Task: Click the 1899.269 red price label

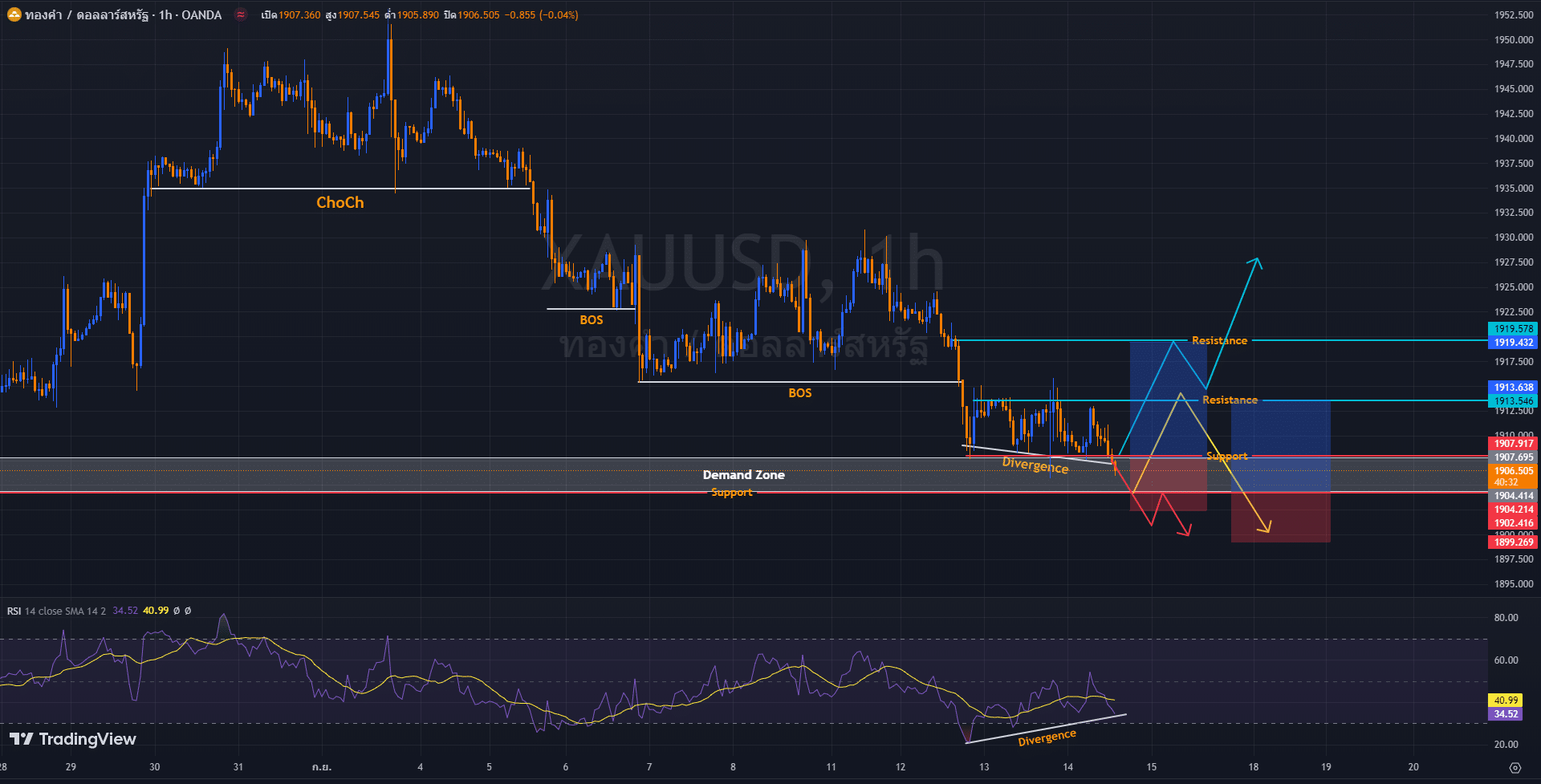Action: coord(1513,542)
